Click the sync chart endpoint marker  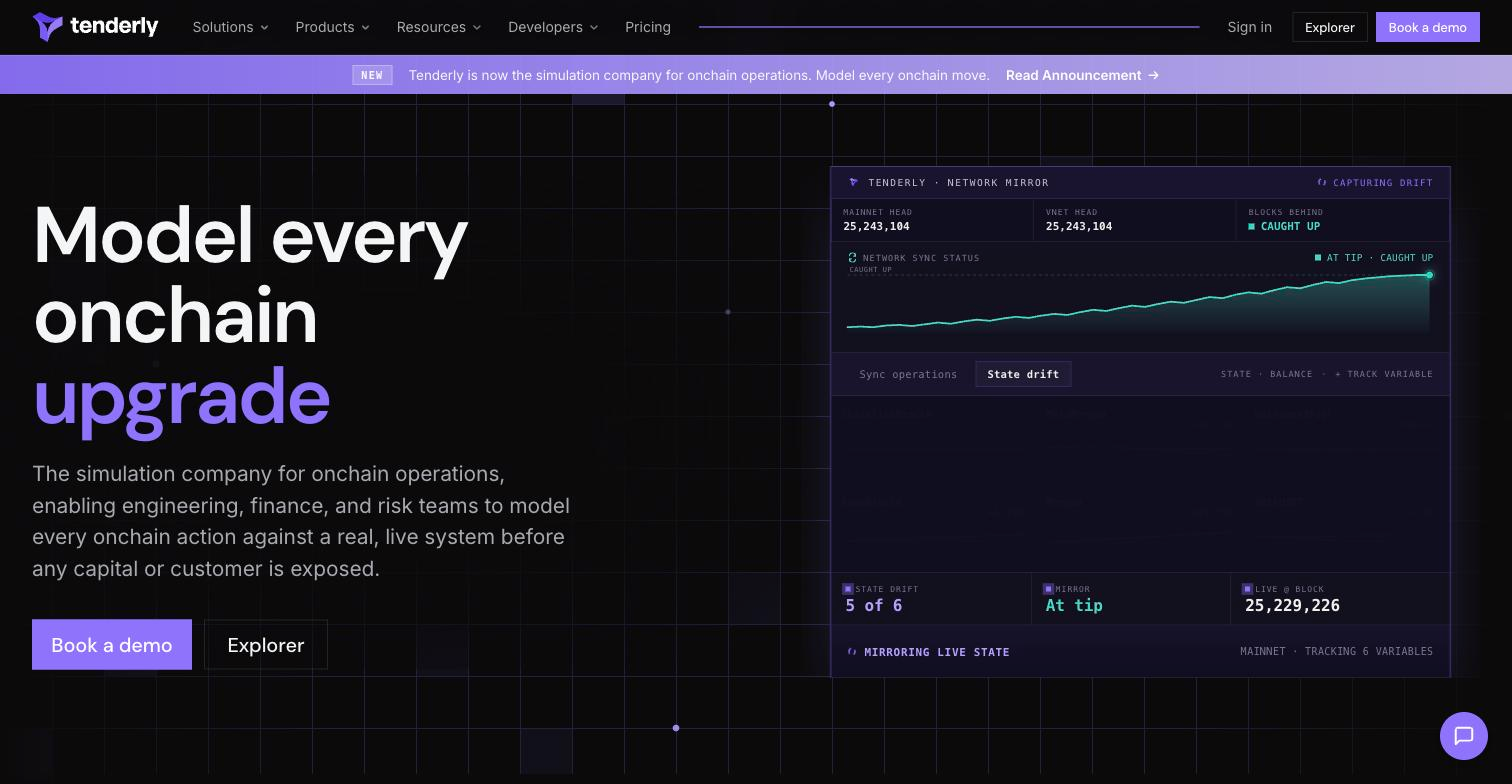(x=1429, y=275)
